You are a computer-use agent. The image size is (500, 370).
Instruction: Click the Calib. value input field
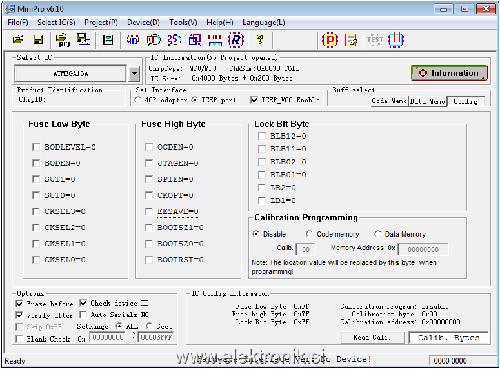(x=305, y=249)
